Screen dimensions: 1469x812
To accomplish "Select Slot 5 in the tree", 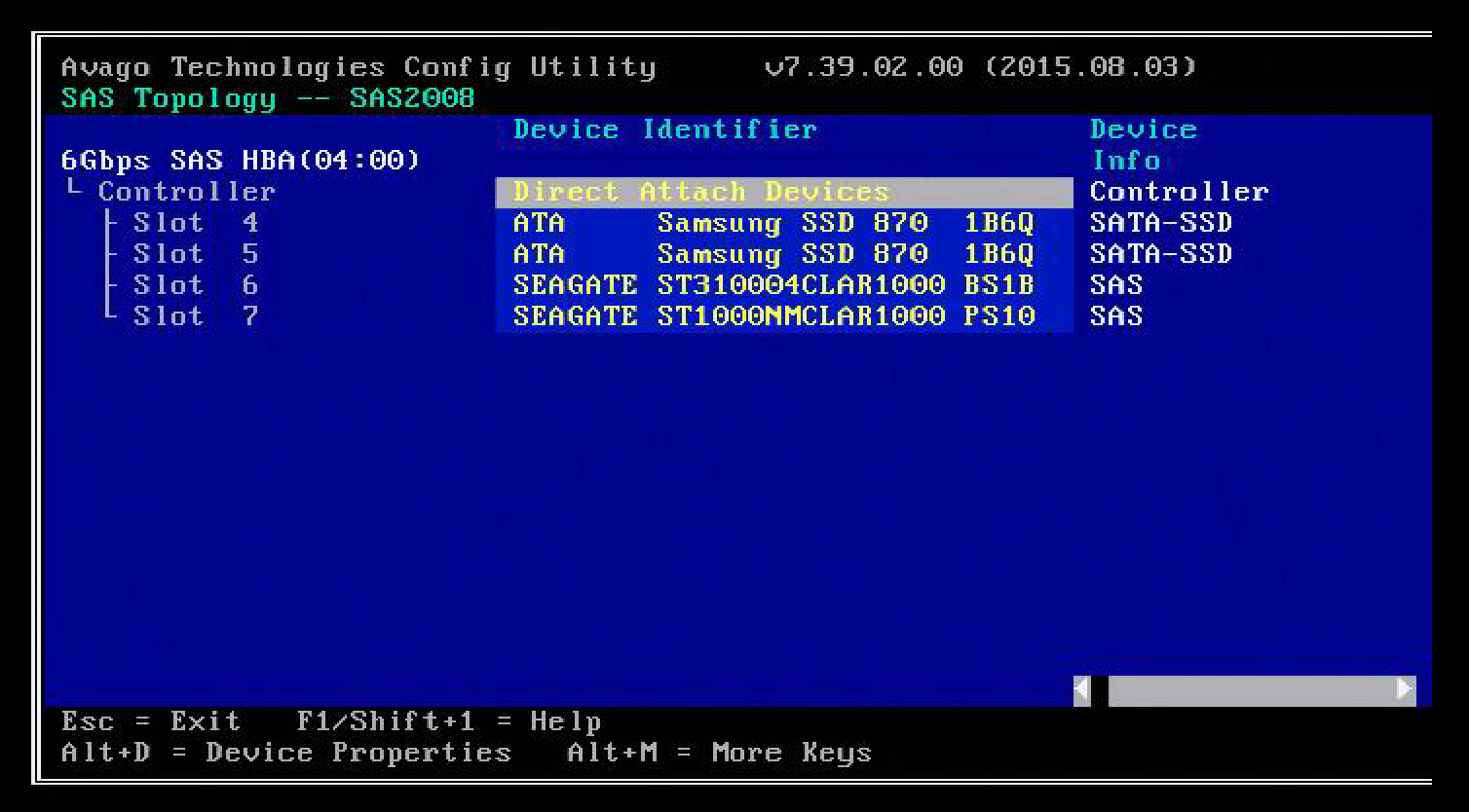I will (x=196, y=254).
